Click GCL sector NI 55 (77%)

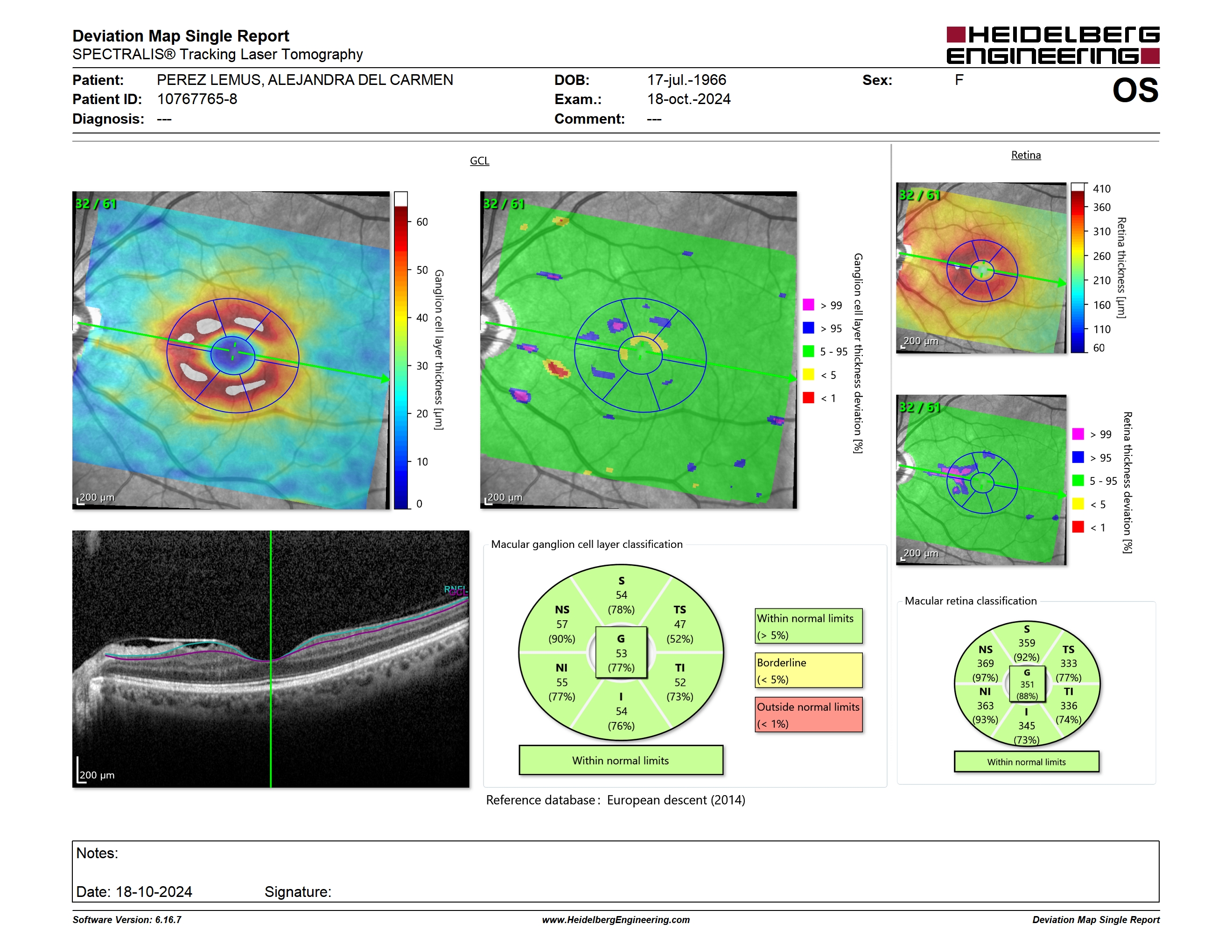562,682
